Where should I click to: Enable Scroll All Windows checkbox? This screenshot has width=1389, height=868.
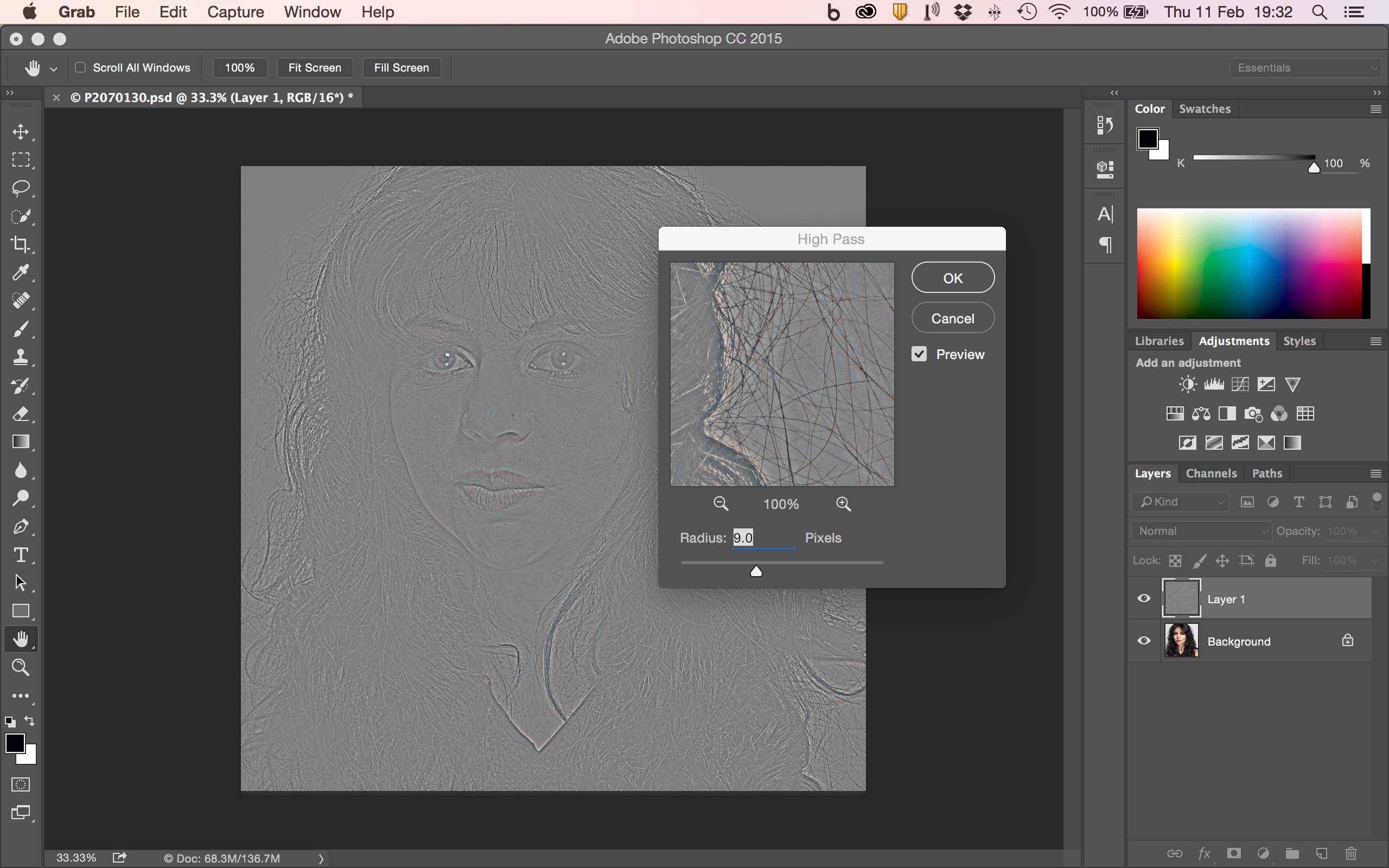point(80,68)
